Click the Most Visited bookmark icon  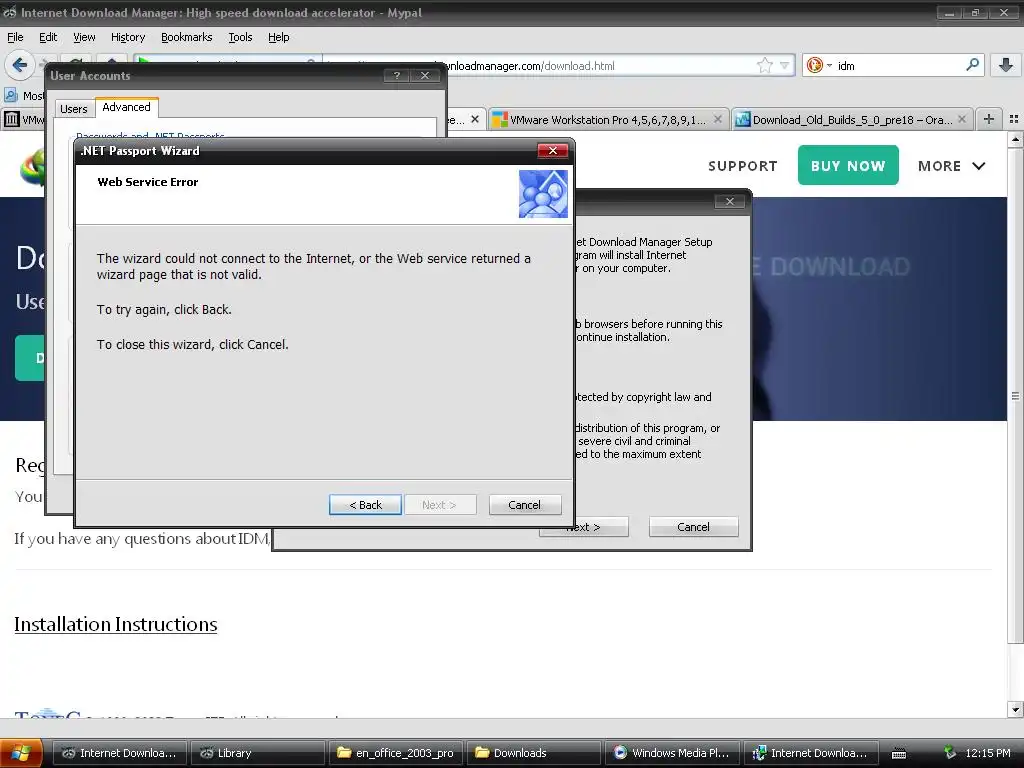(10, 95)
